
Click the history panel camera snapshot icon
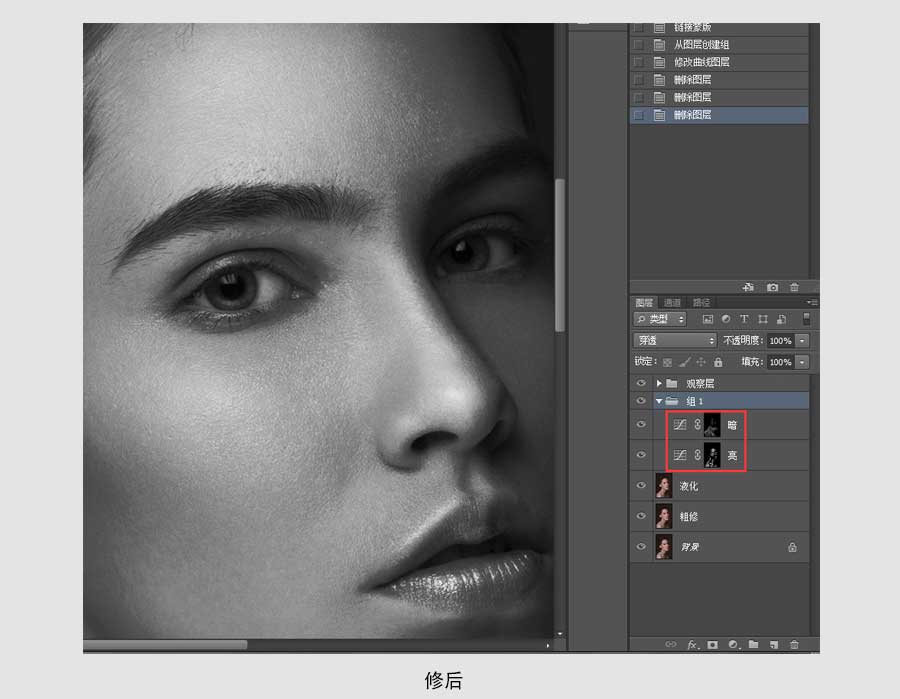click(x=773, y=287)
